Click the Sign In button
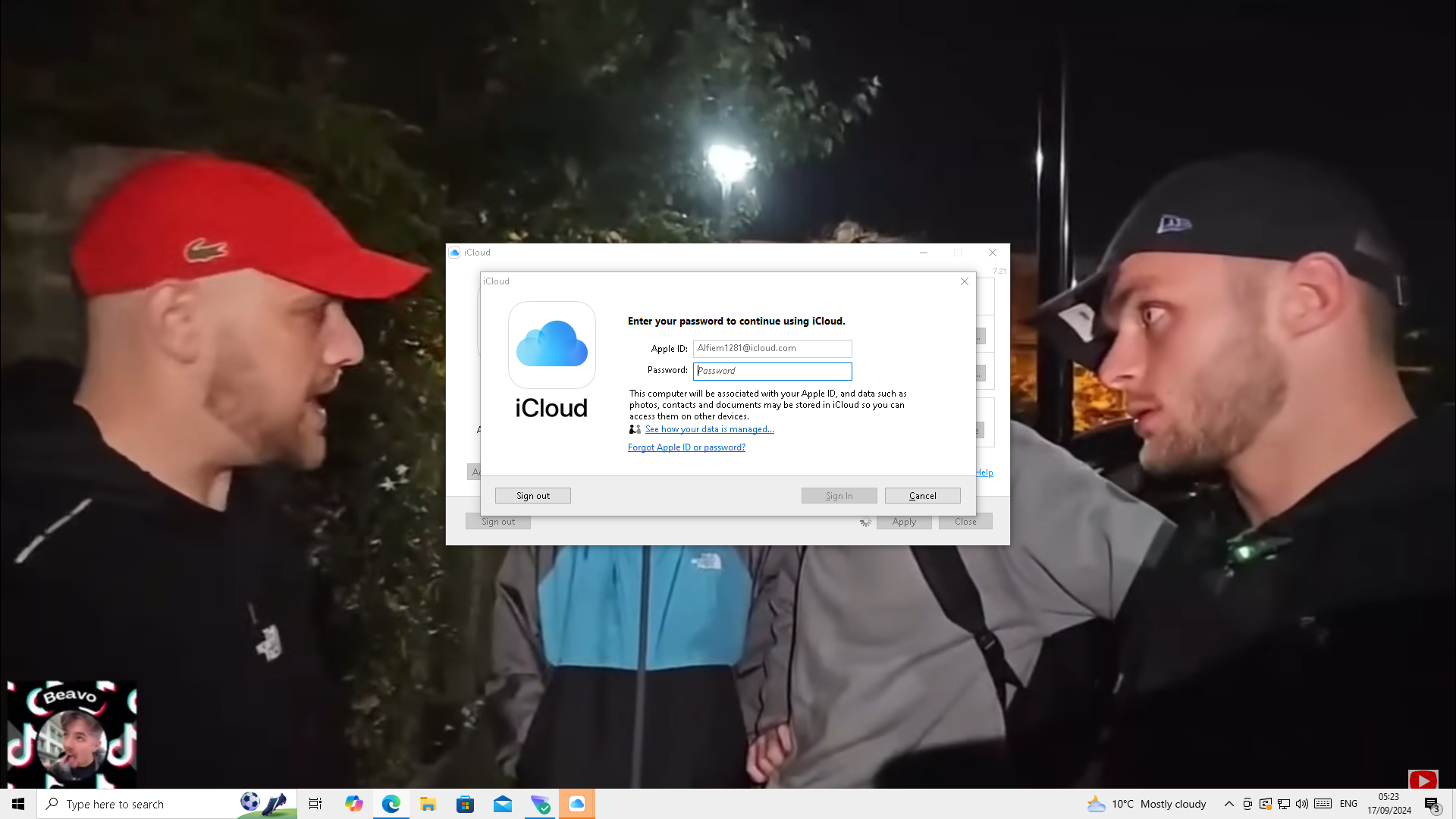Viewport: 1456px width, 819px height. coord(839,496)
